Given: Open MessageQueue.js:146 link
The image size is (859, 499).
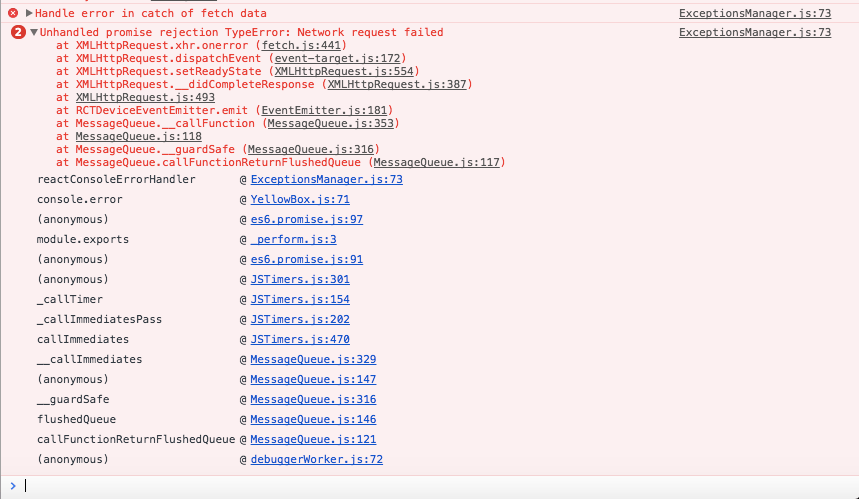Looking at the screenshot, I should [x=313, y=419].
